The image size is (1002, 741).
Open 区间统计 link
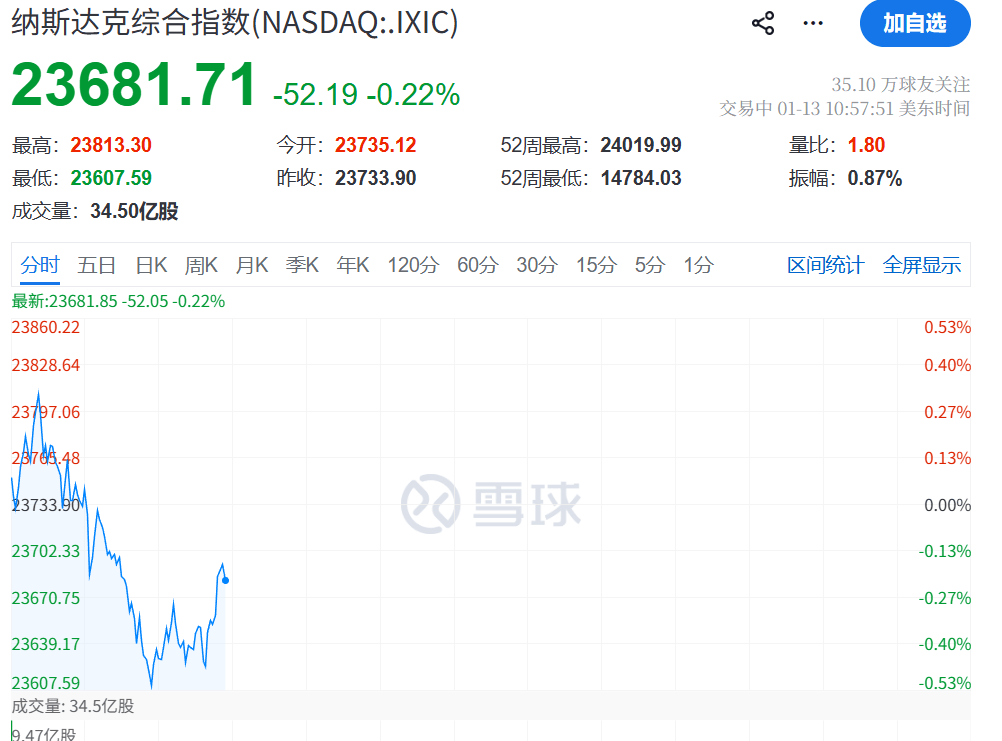point(826,264)
